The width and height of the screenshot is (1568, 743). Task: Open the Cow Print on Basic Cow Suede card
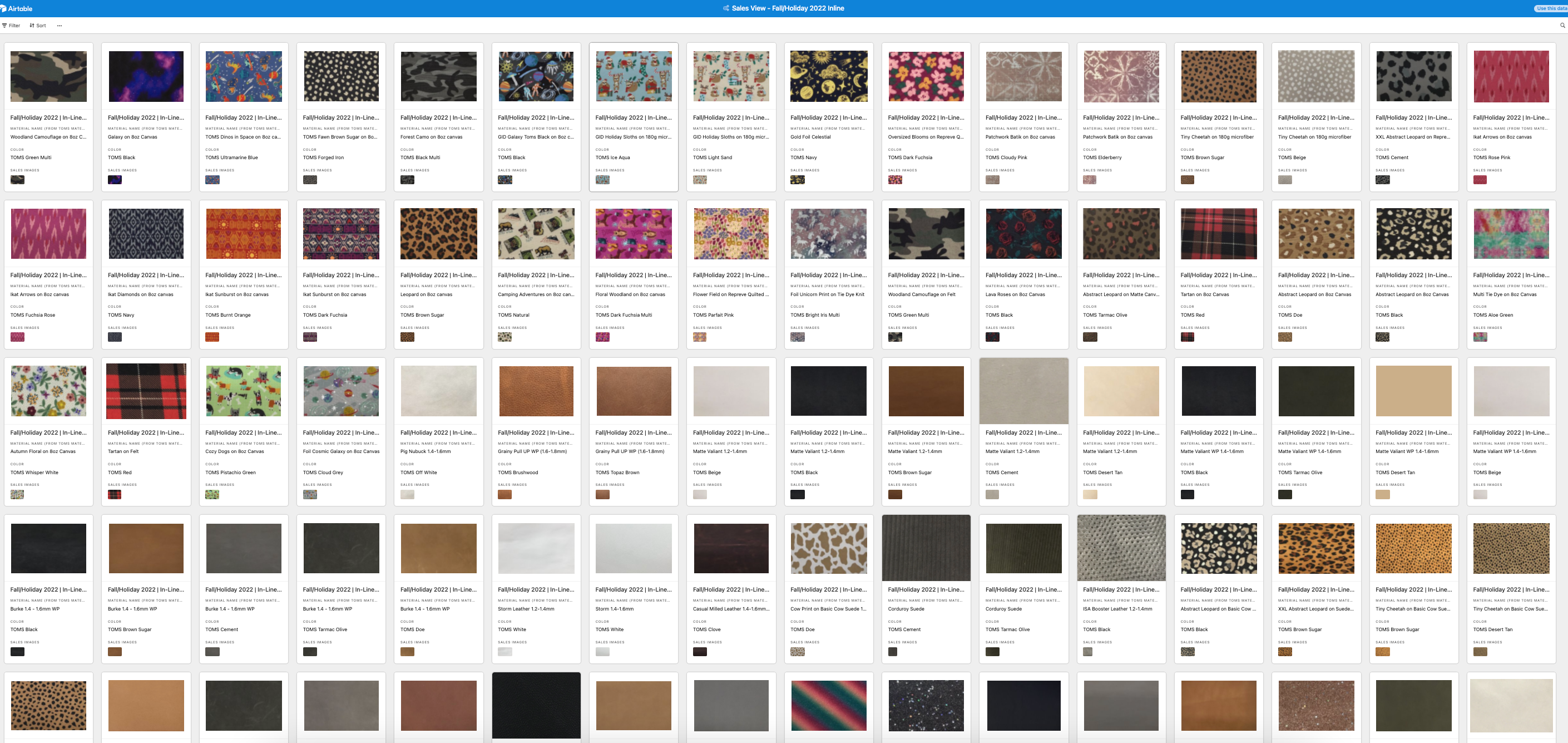pyautogui.click(x=828, y=589)
